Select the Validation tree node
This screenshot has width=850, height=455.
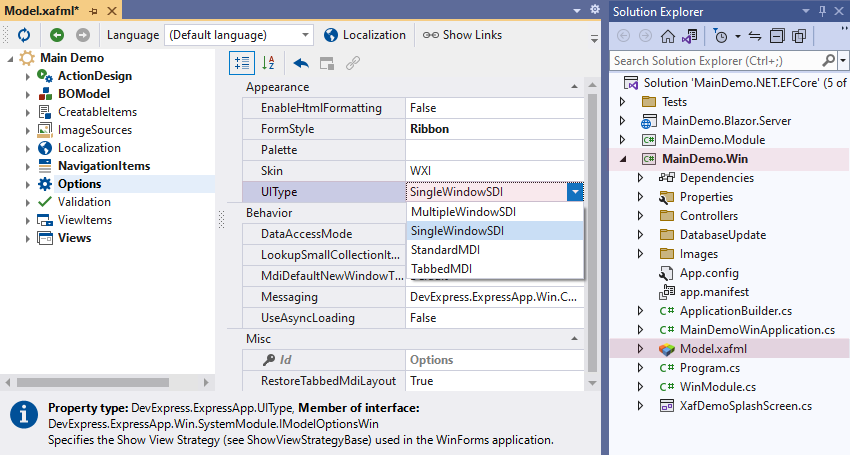(x=84, y=202)
